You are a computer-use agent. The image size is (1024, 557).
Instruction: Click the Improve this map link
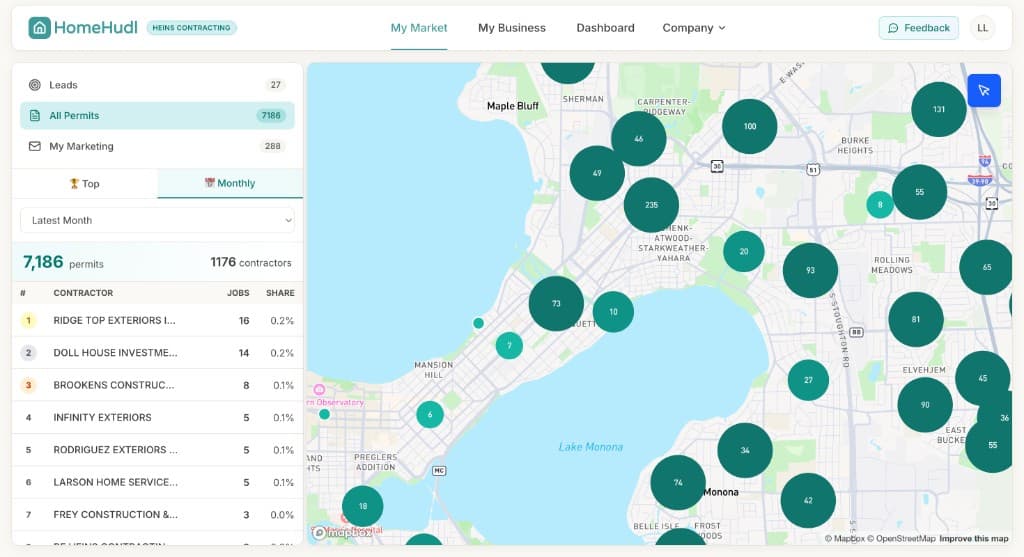pyautogui.click(x=974, y=539)
